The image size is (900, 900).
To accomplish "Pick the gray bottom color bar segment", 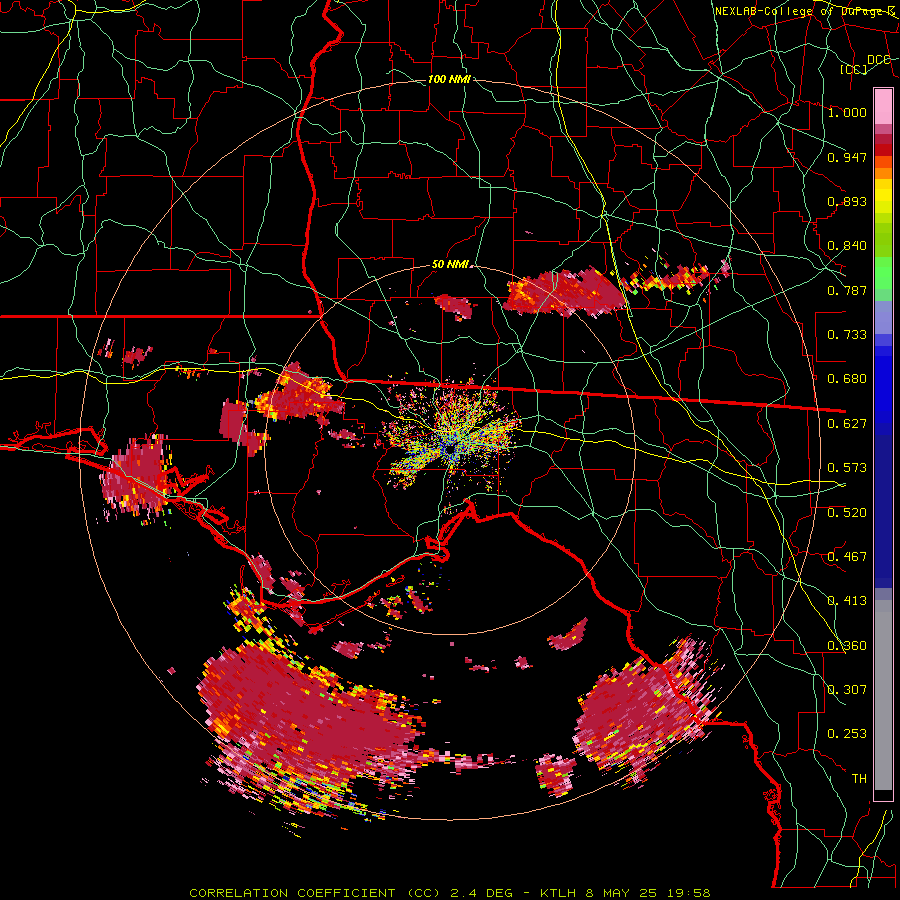I will point(883,695).
